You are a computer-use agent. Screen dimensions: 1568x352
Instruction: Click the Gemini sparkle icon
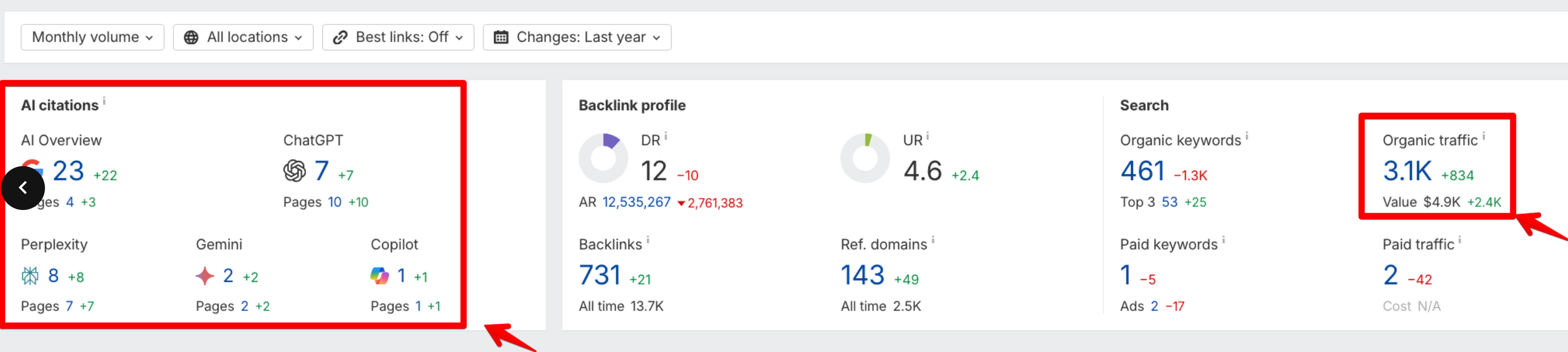pos(204,276)
